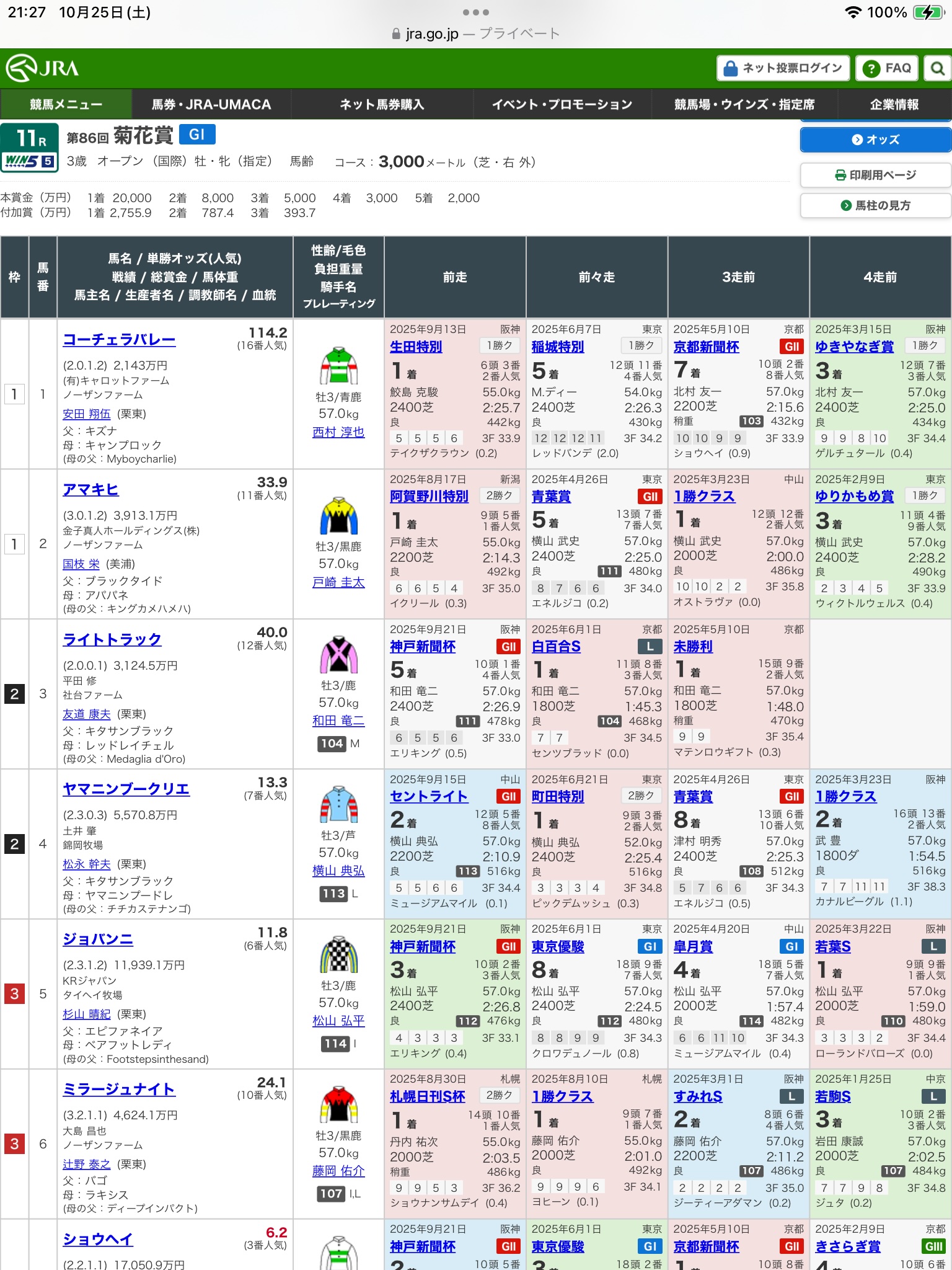
Task: Open the 印刷用ページ print page button
Action: [875, 175]
